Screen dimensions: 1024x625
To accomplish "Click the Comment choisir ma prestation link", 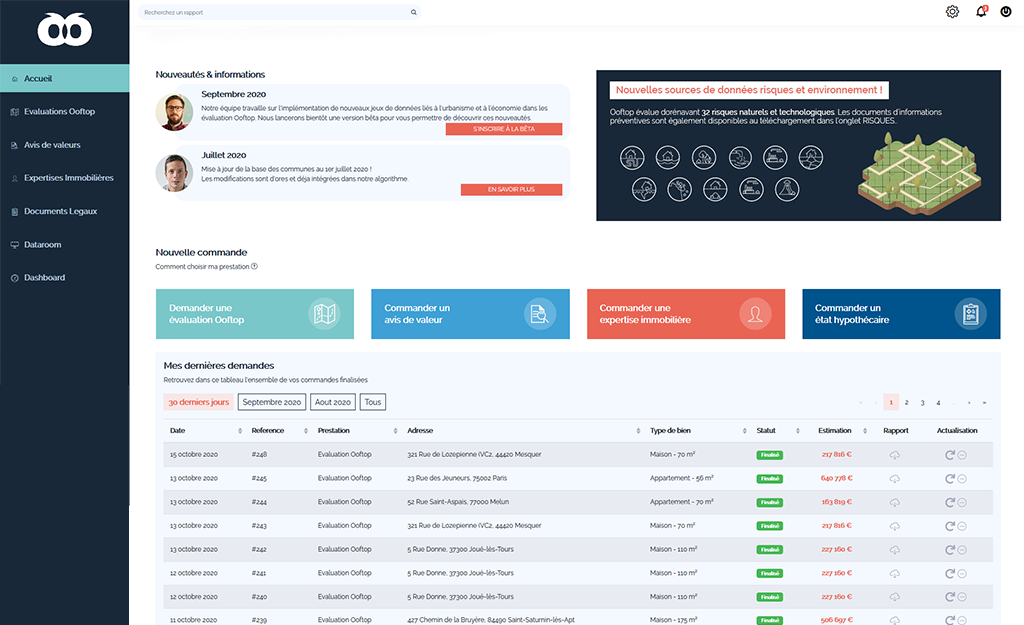I will 202,266.
